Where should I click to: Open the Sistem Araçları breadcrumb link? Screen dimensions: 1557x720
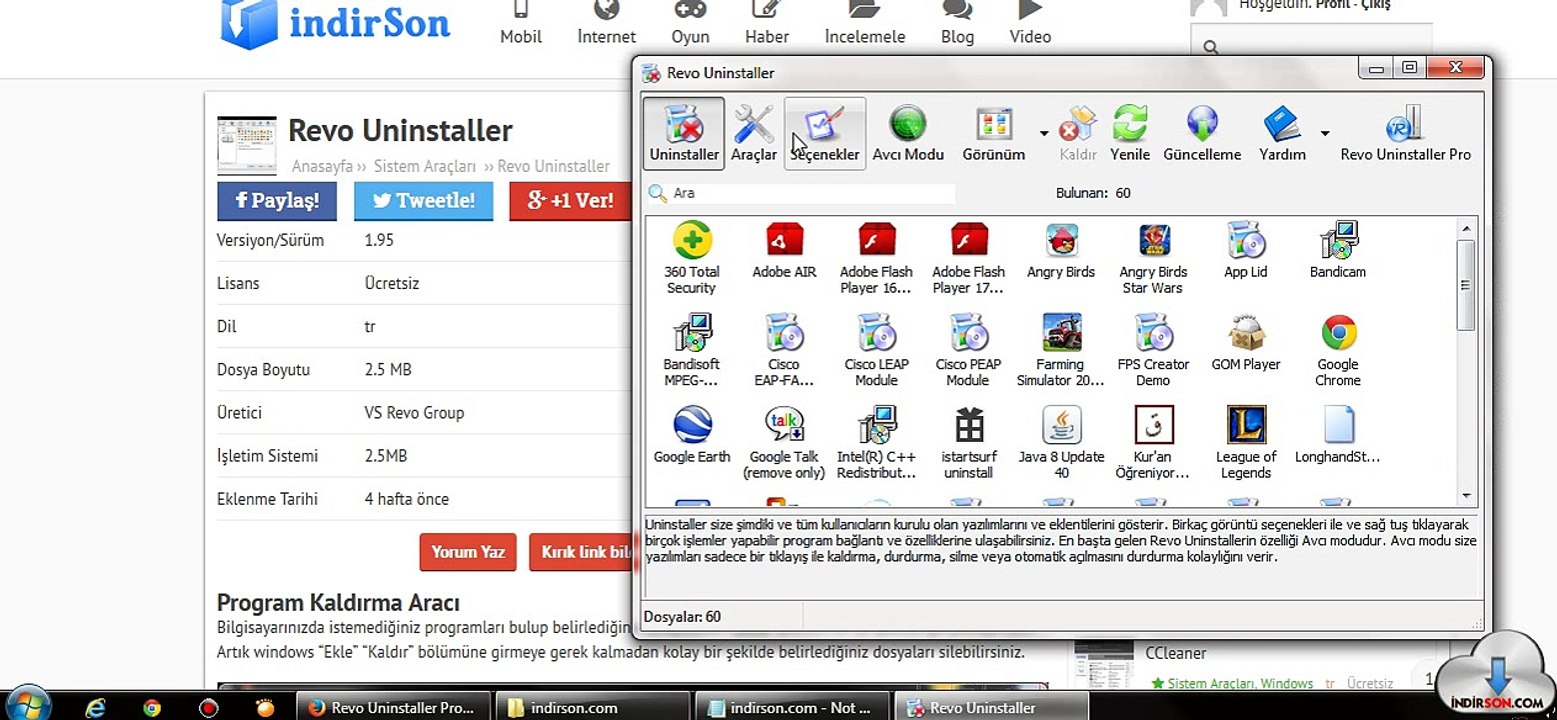pos(425,166)
